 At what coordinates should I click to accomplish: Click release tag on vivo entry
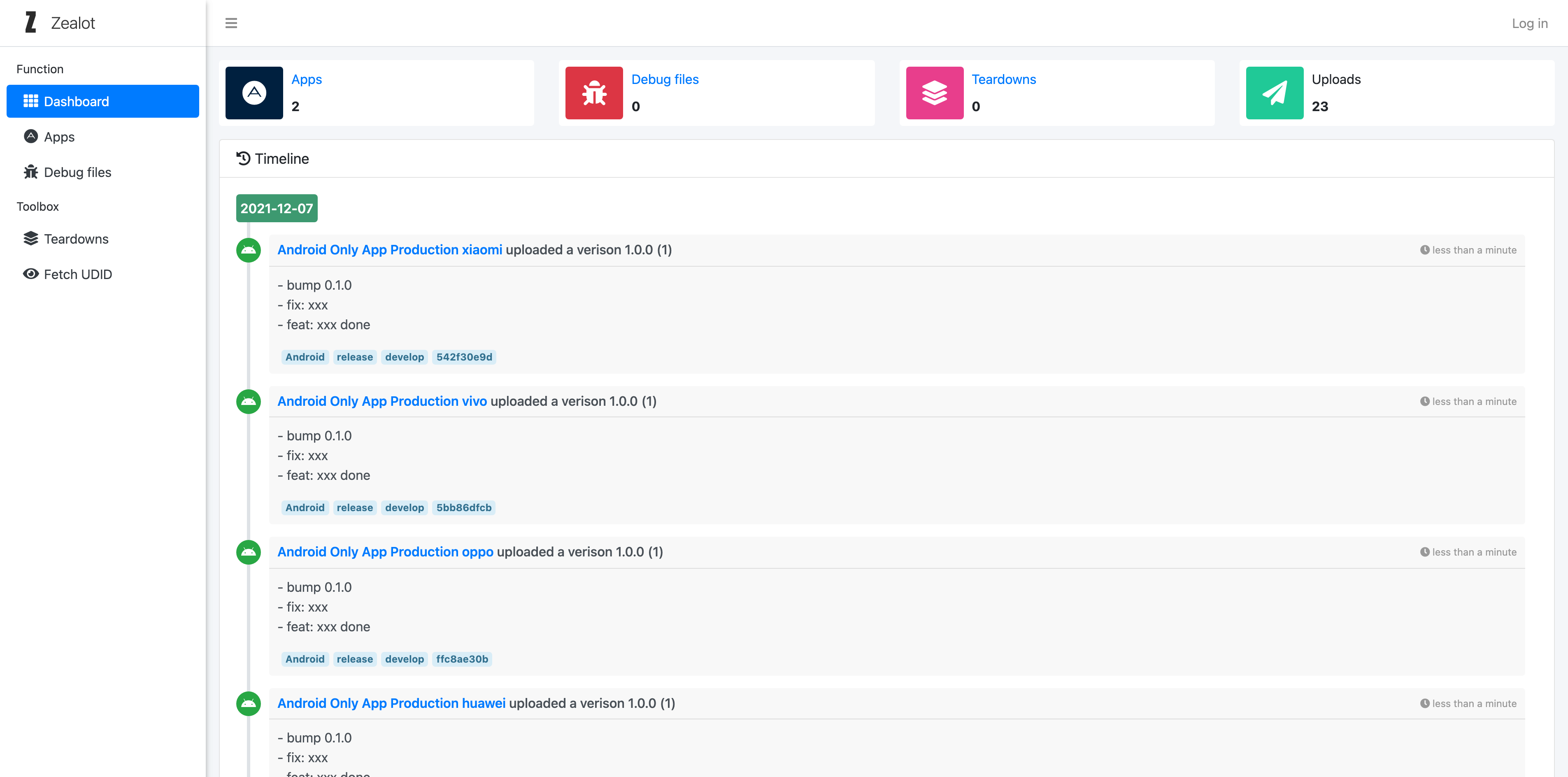point(354,508)
